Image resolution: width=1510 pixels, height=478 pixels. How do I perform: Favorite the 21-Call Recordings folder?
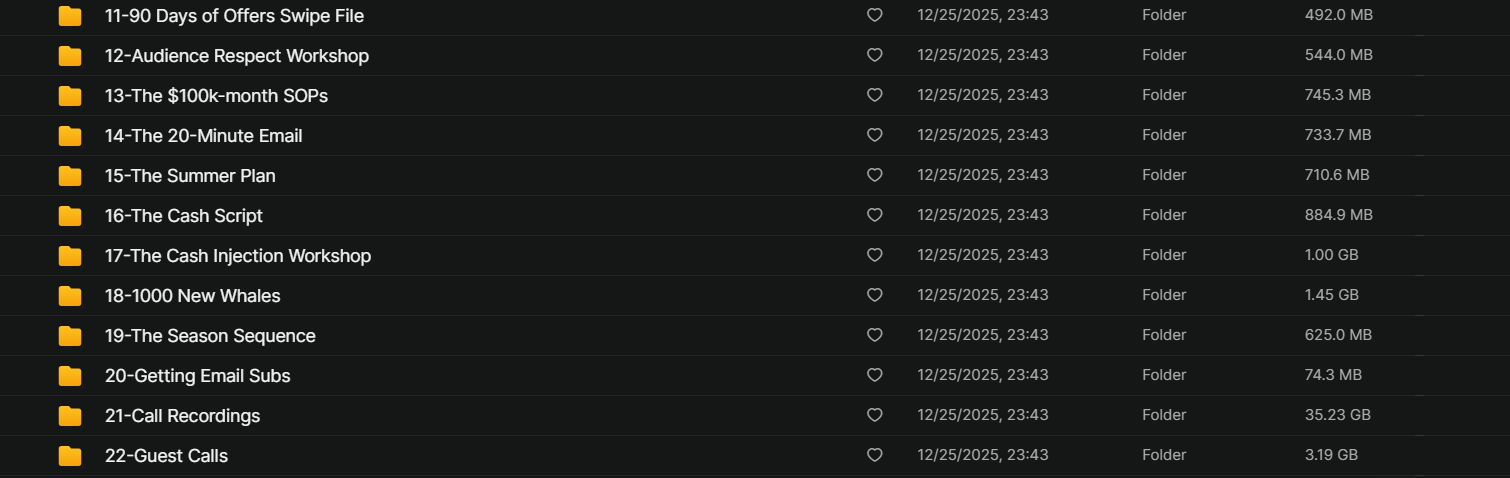pos(874,415)
